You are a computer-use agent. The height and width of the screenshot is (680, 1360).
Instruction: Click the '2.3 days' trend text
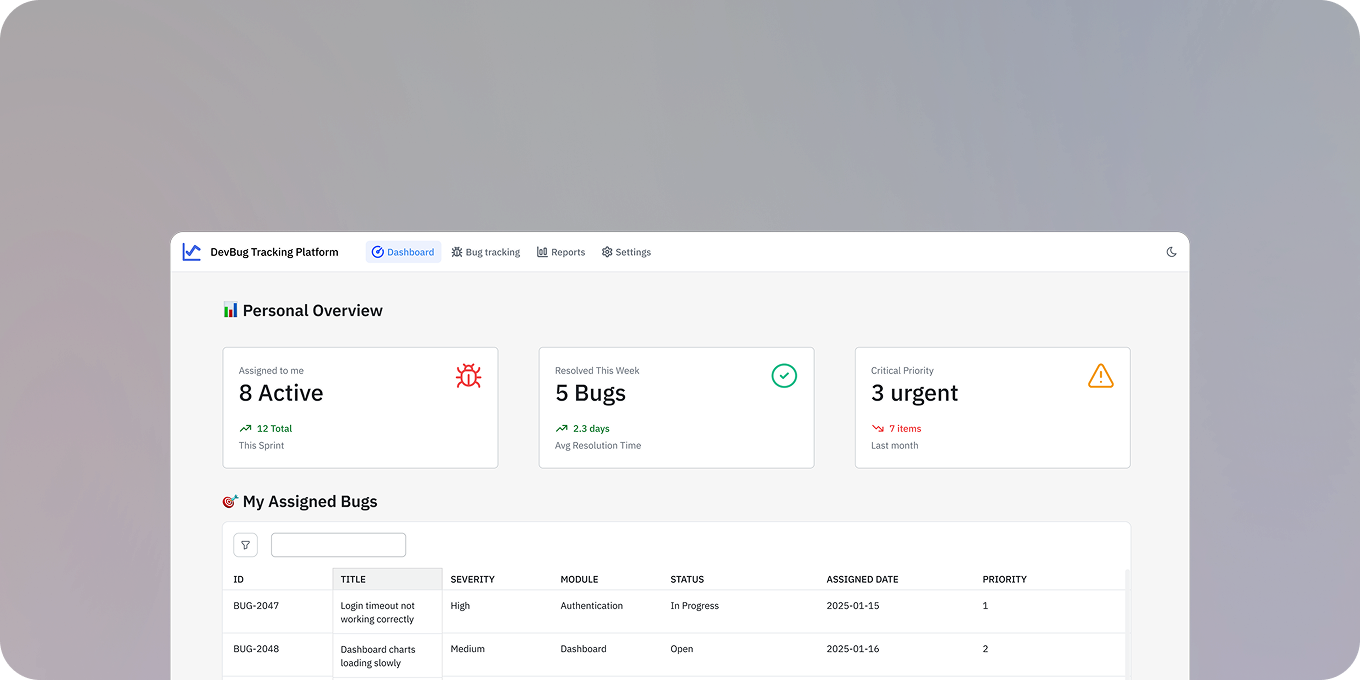[591, 428]
